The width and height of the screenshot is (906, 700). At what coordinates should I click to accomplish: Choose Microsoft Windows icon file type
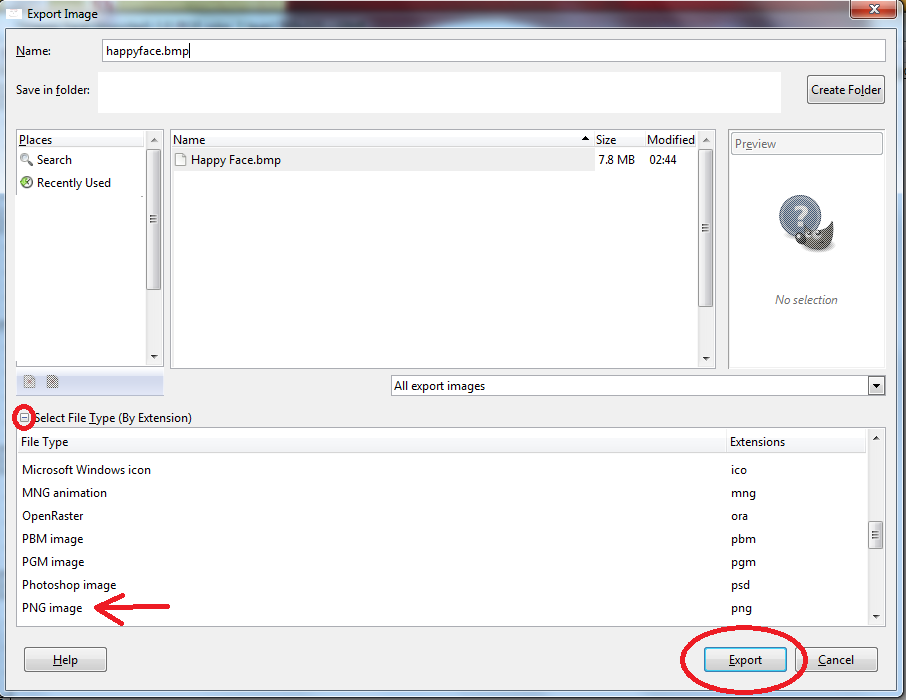[86, 469]
